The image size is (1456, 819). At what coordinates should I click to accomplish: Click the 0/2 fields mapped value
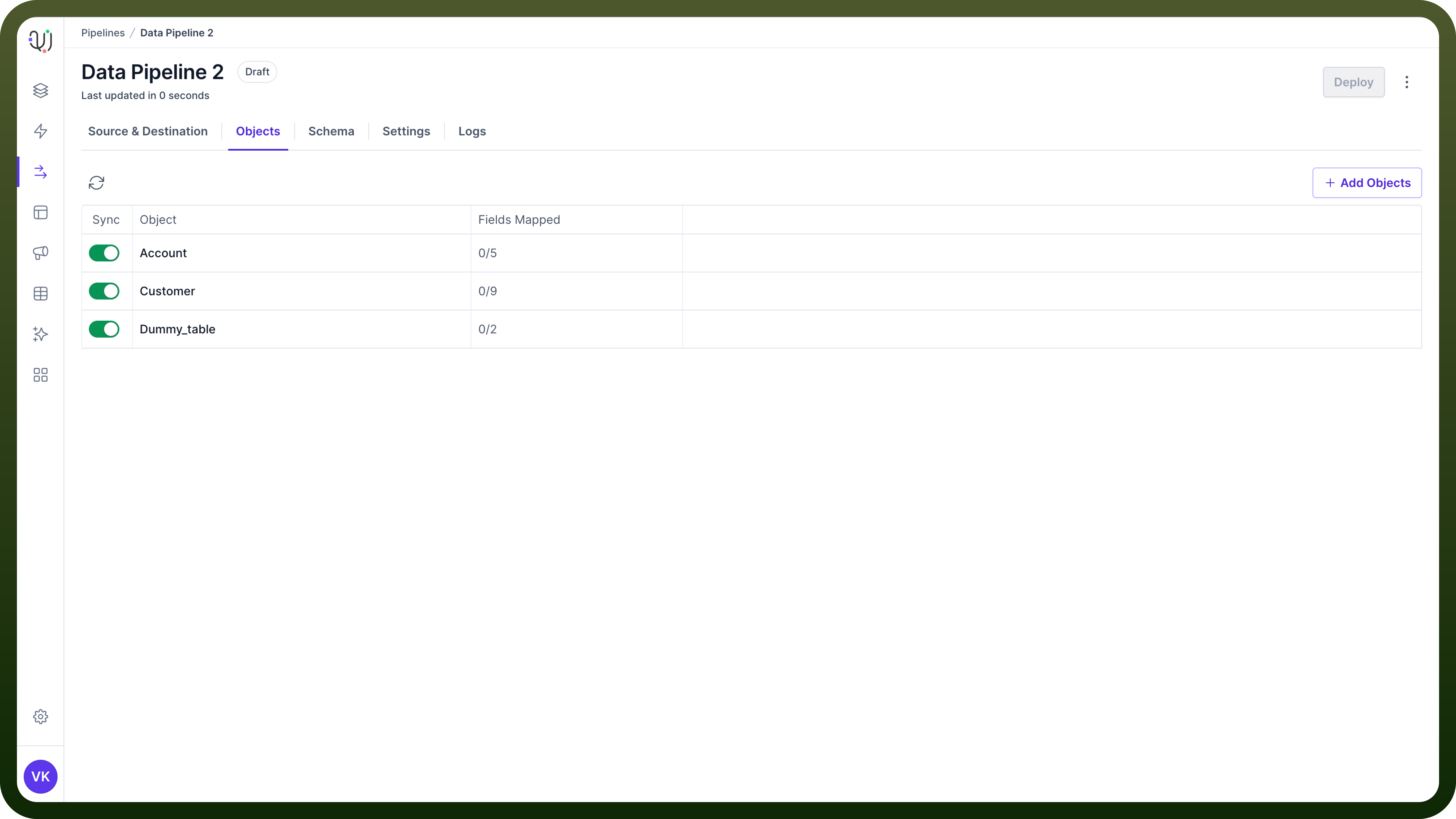coord(488,329)
